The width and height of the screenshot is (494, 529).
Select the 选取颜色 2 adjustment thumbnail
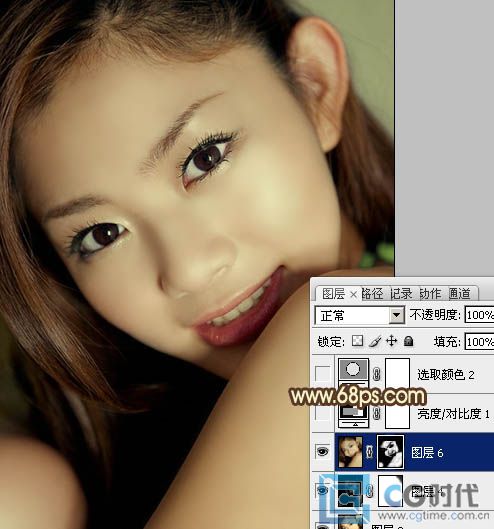click(353, 373)
